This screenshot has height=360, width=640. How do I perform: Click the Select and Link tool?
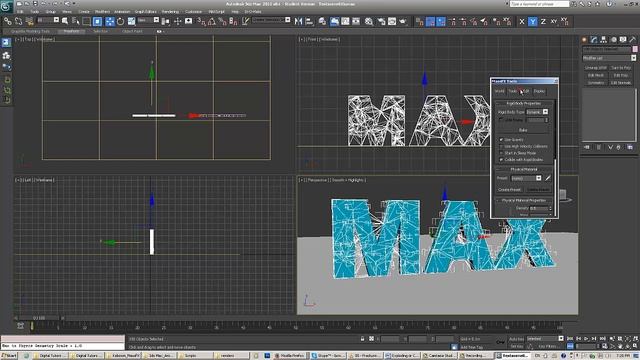click(x=7, y=21)
